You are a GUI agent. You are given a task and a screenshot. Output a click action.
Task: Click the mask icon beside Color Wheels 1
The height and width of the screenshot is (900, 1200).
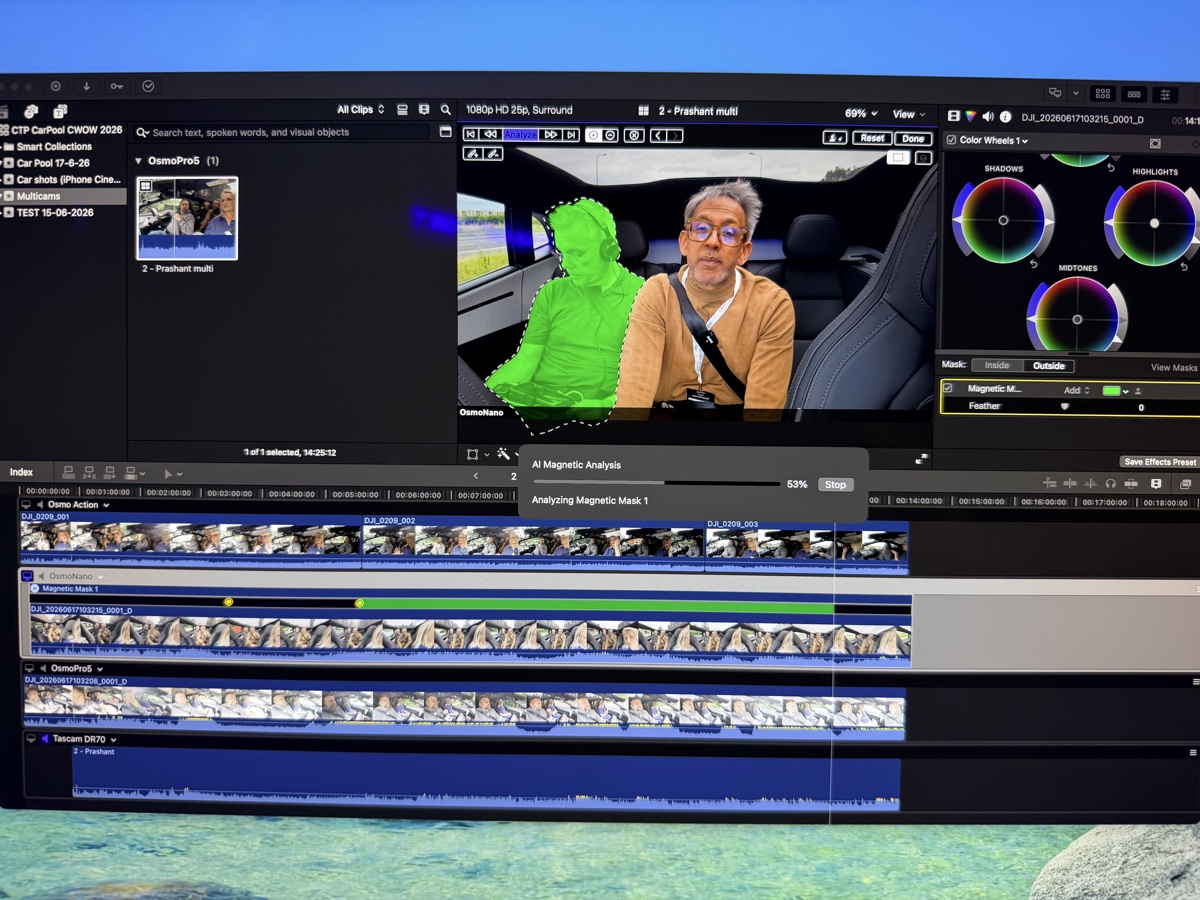(x=1155, y=143)
